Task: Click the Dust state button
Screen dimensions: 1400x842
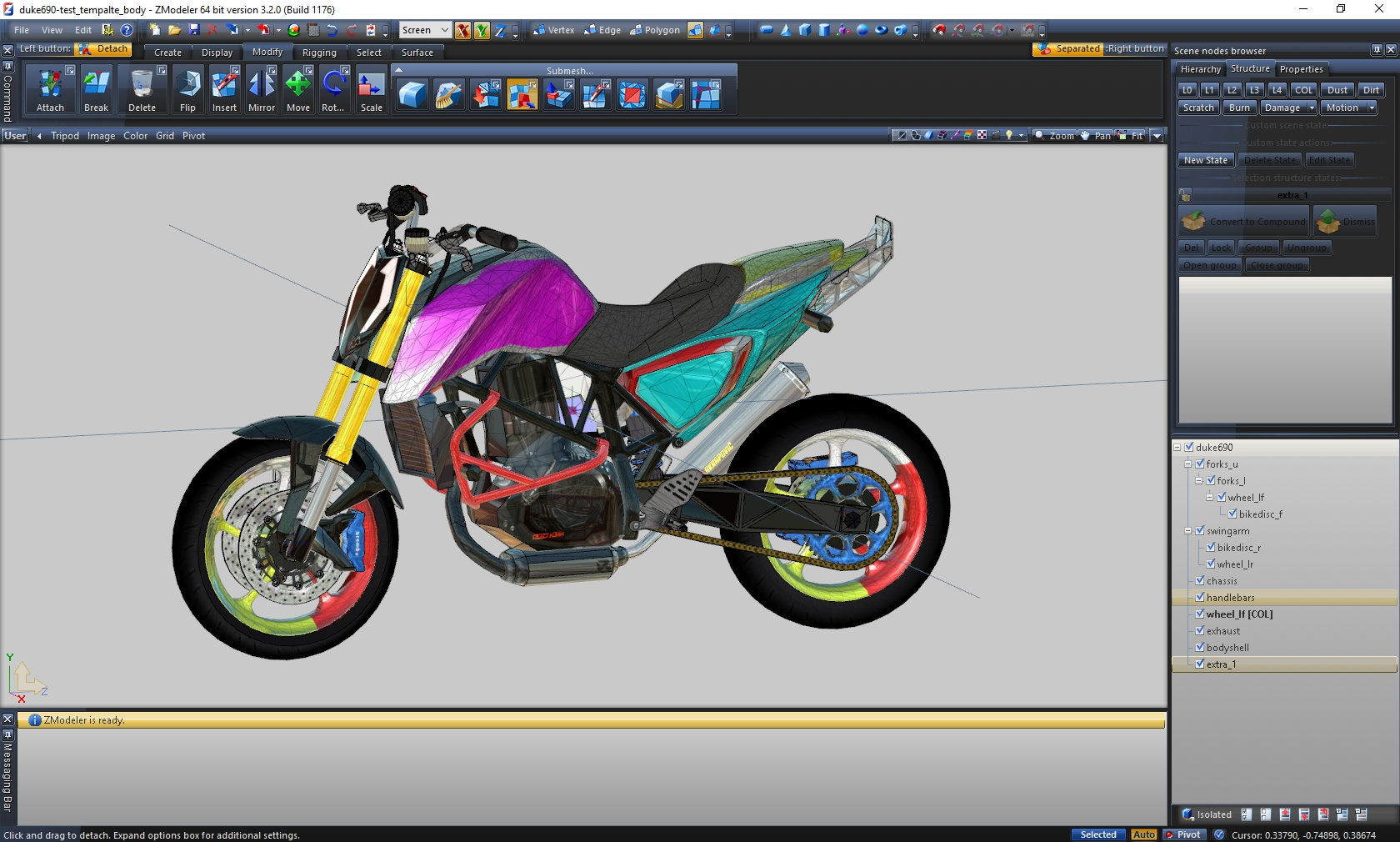Action: tap(1337, 90)
